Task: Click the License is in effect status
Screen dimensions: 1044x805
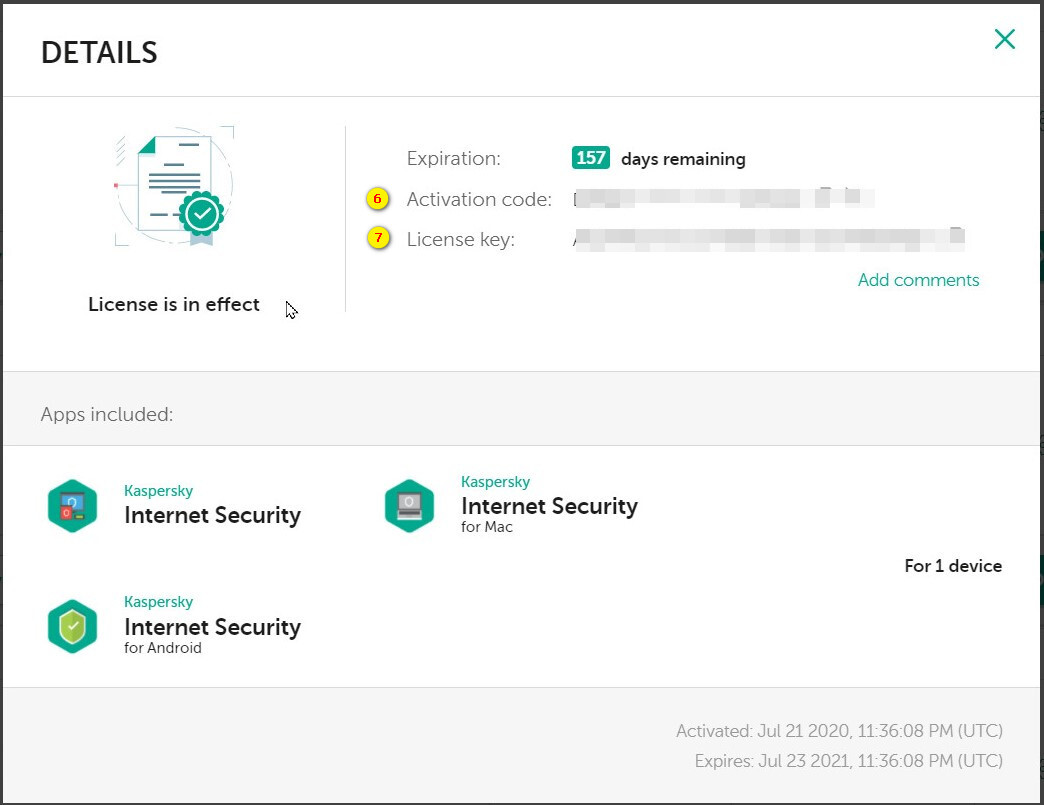Action: [x=174, y=304]
